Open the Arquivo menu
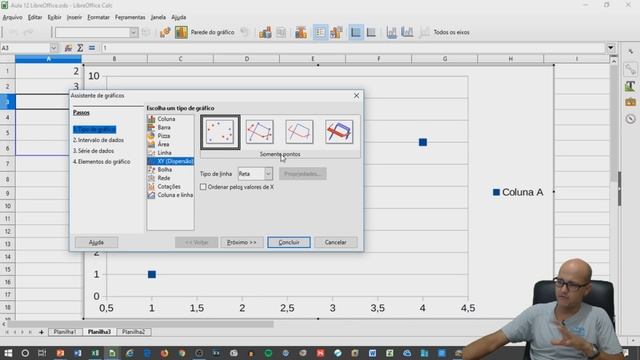 pos(13,17)
